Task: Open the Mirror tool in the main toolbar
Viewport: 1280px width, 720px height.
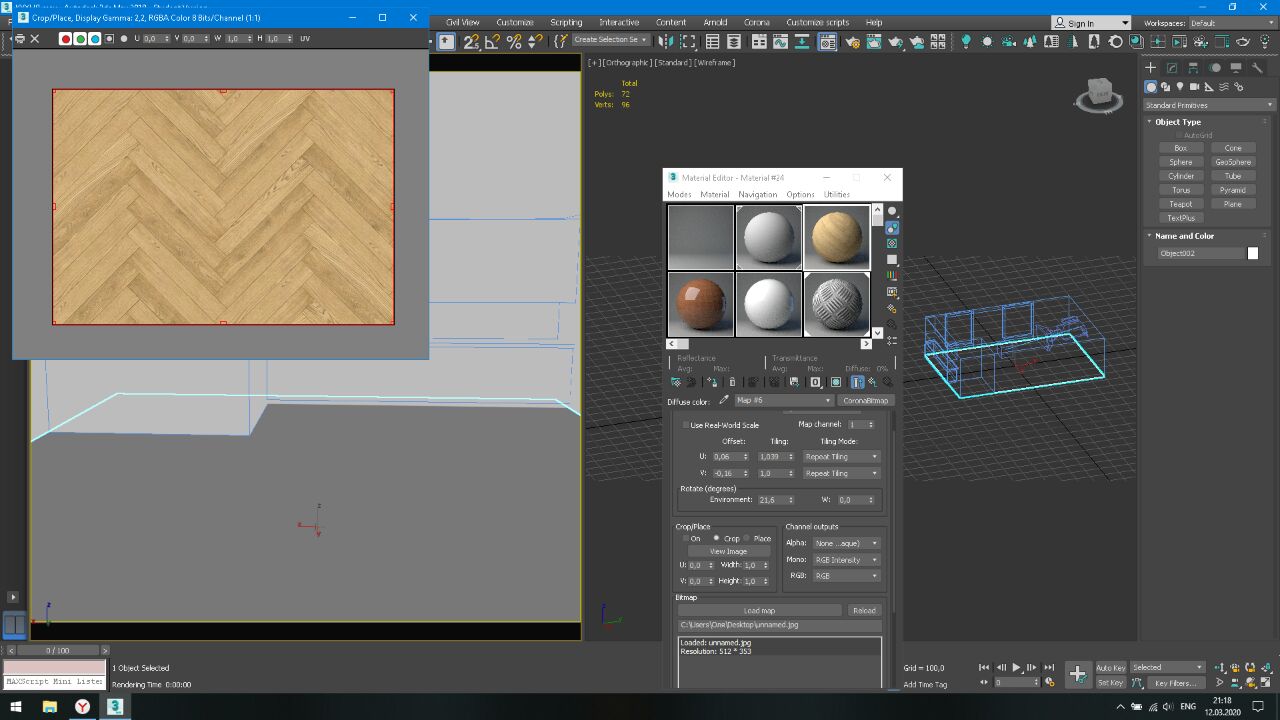Action: [x=664, y=41]
